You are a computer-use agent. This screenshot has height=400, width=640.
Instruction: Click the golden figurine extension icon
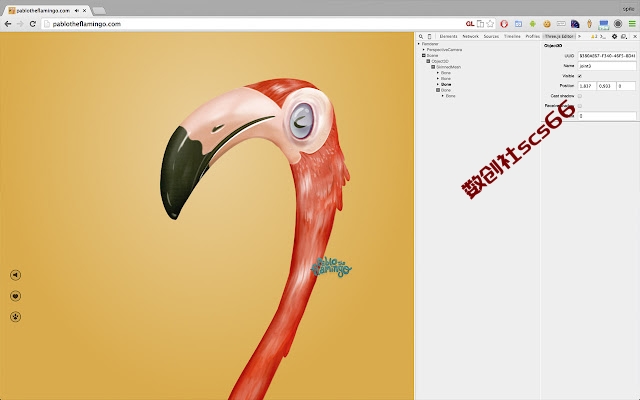point(589,24)
